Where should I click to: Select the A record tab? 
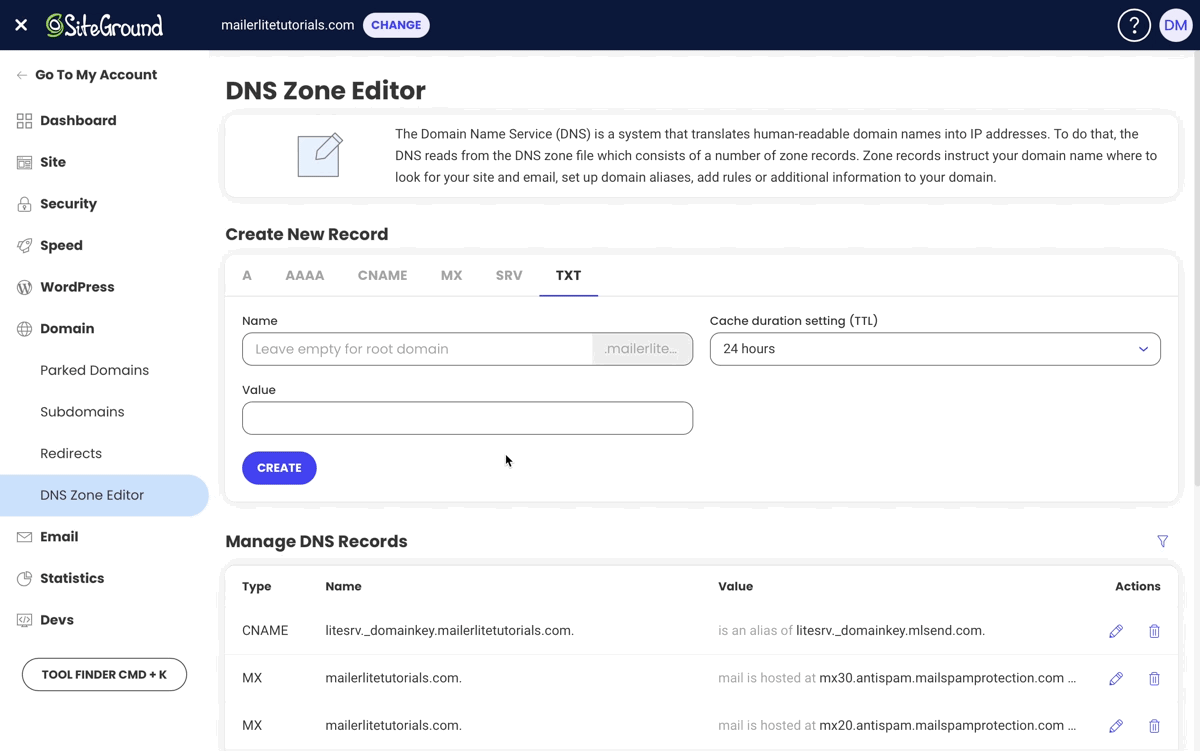247,275
